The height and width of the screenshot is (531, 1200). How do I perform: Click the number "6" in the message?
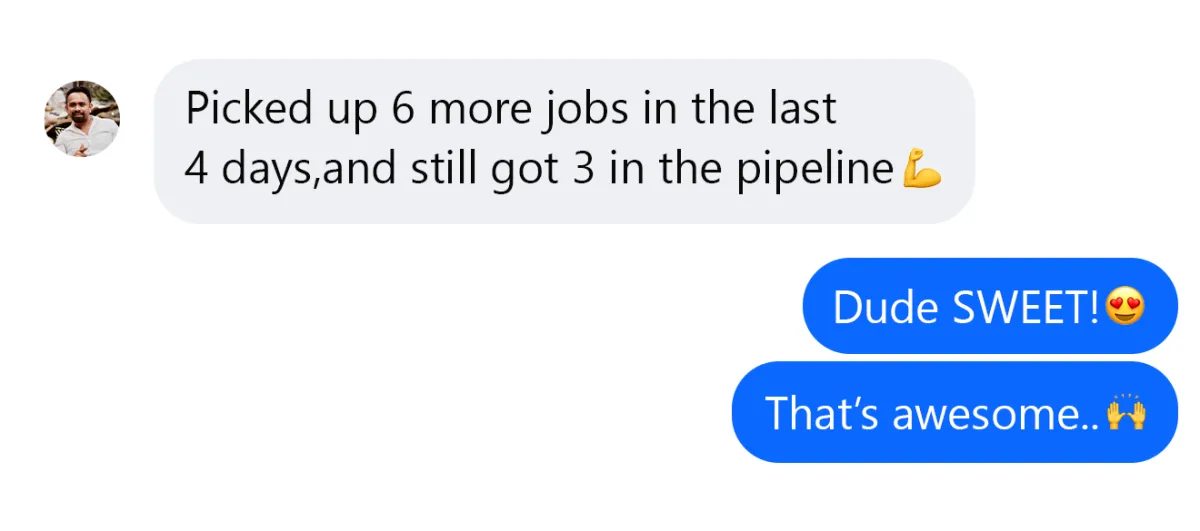[x=402, y=109]
